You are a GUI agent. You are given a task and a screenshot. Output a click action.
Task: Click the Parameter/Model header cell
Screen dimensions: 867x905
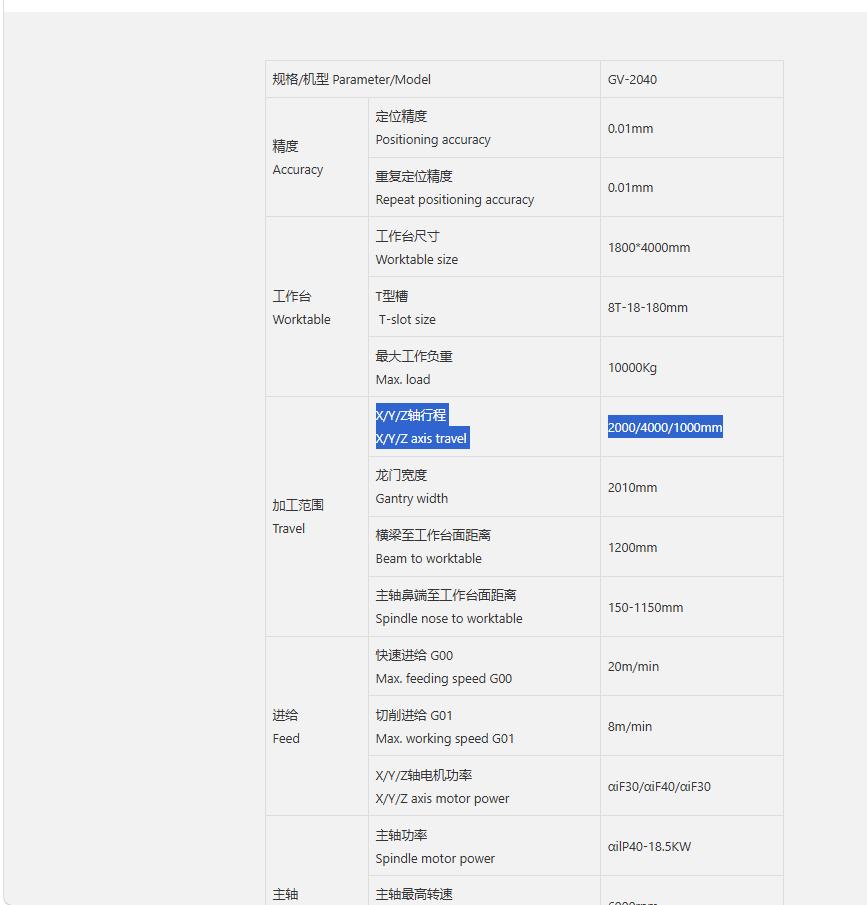pyautogui.click(x=433, y=79)
